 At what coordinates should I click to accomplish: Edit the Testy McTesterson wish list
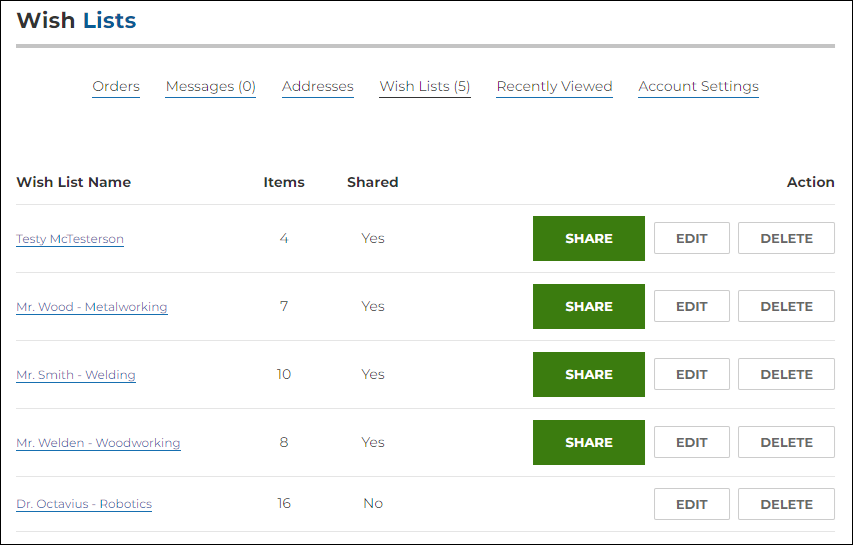[x=691, y=239]
